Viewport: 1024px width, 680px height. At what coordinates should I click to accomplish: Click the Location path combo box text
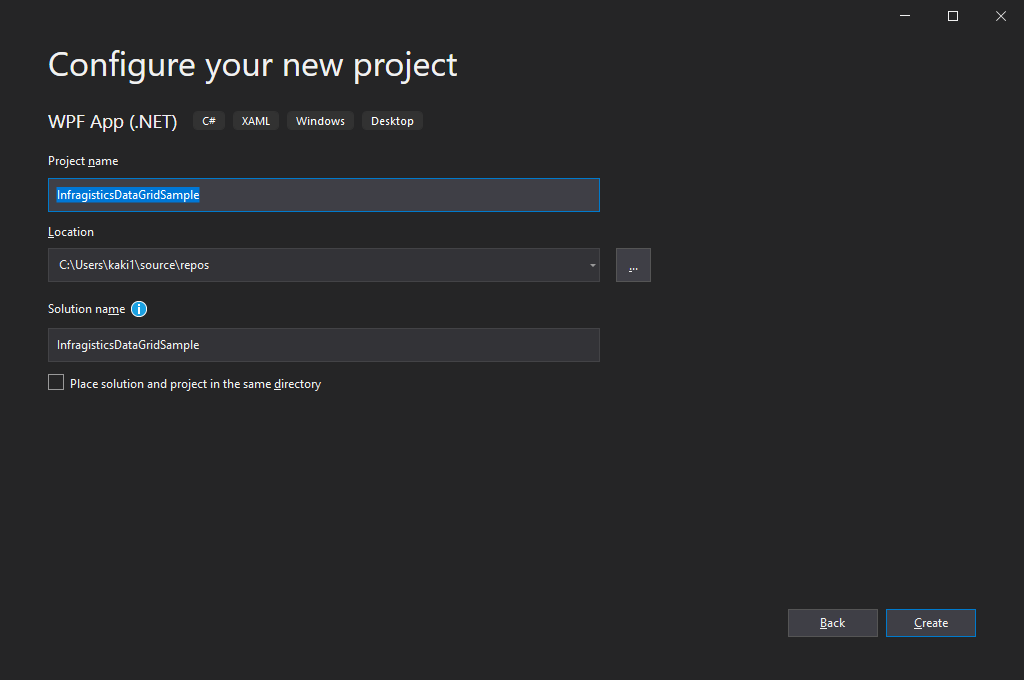(134, 265)
